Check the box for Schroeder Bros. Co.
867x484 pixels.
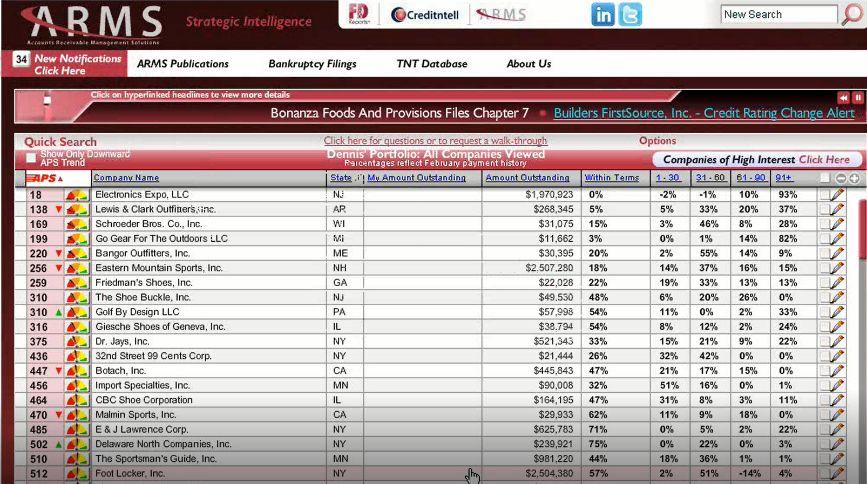tap(824, 224)
